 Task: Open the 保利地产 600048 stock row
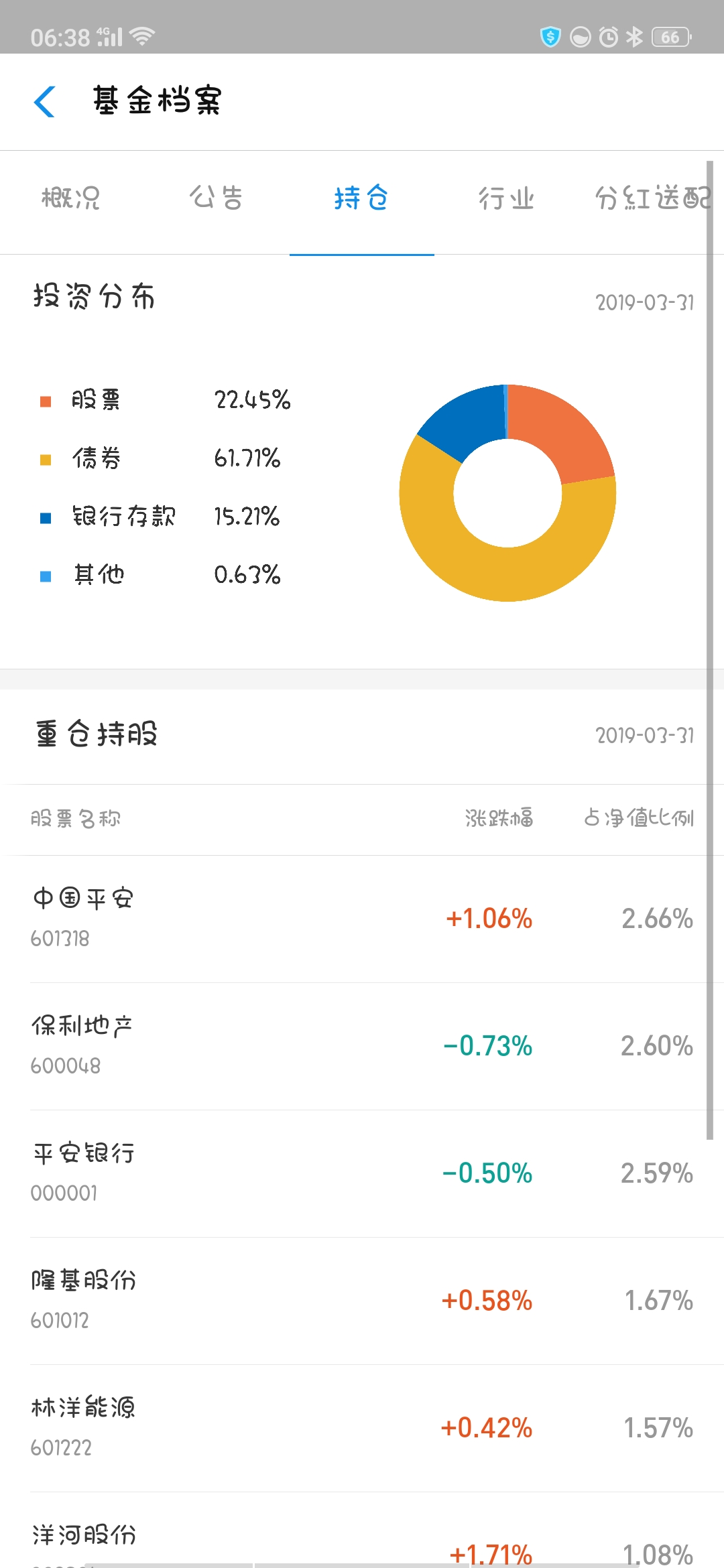(x=362, y=1046)
